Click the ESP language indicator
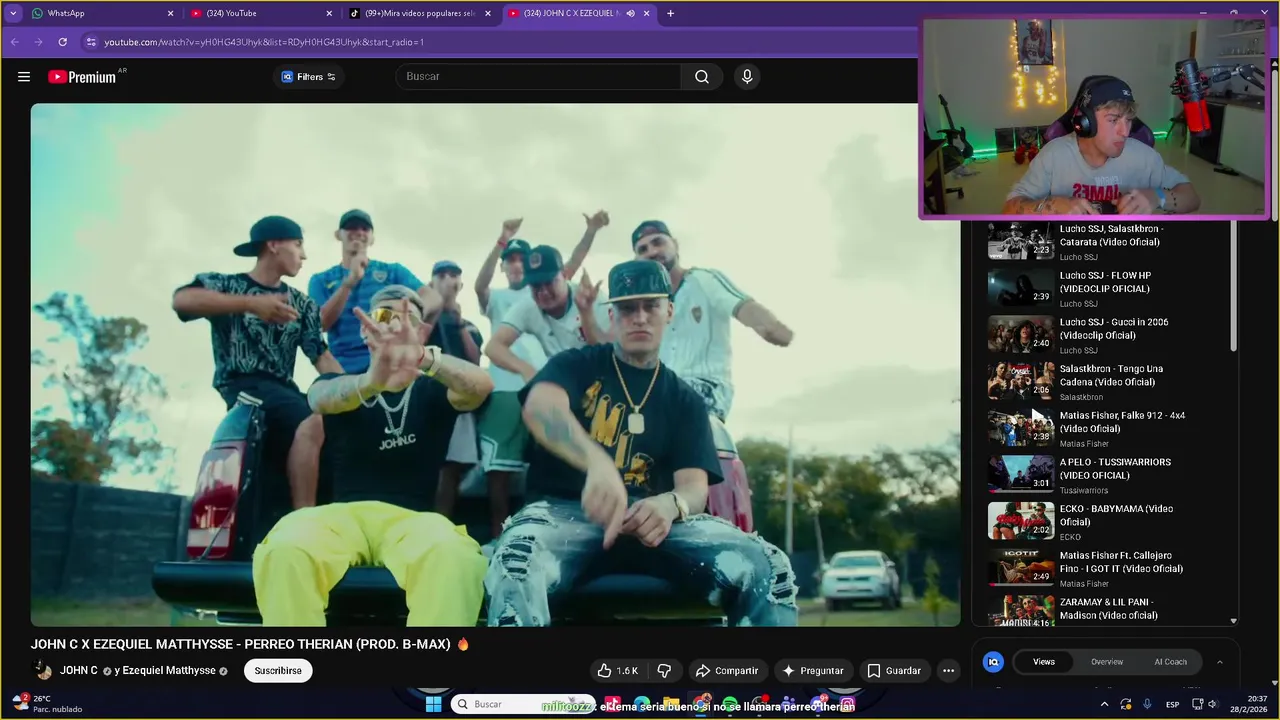This screenshot has height=720, width=1280. pyautogui.click(x=1173, y=704)
